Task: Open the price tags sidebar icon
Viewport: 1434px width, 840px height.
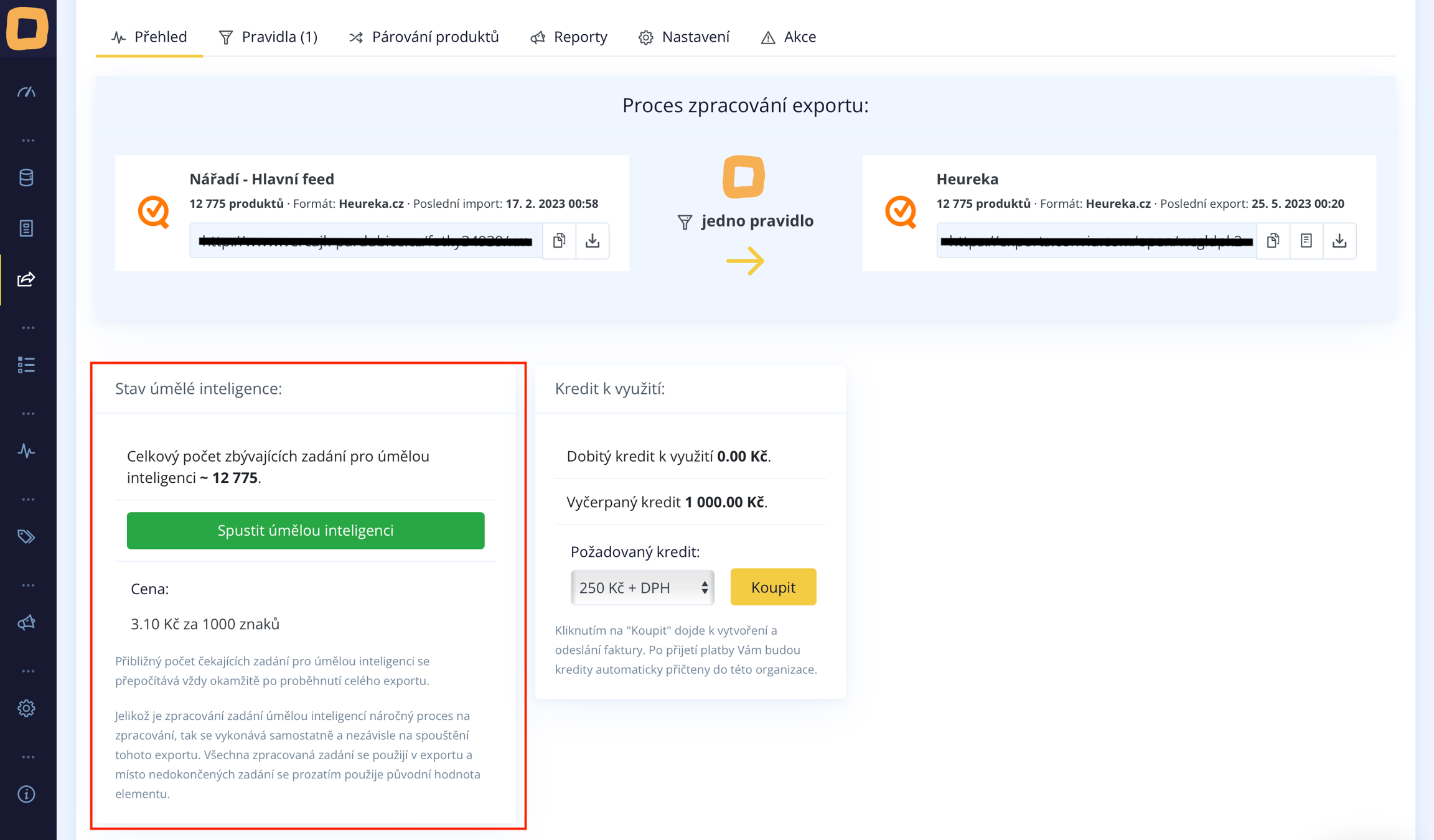Action: tap(26, 536)
